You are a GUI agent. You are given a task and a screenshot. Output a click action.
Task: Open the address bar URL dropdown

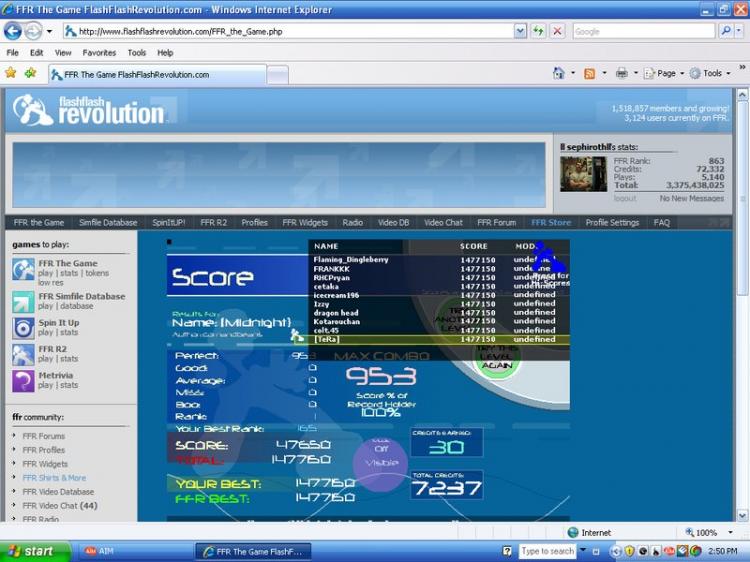(x=520, y=31)
